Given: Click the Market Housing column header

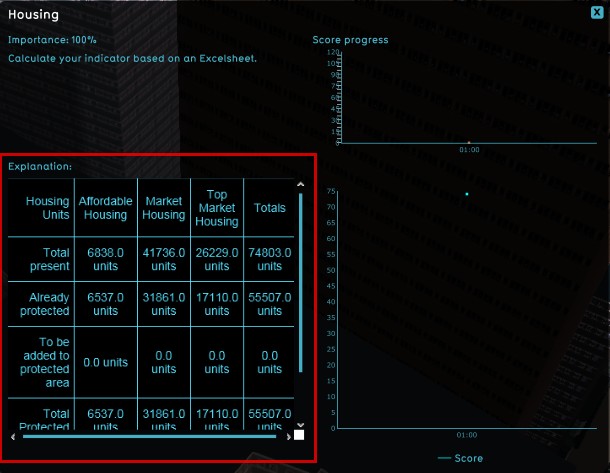Looking at the screenshot, I should pos(163,208).
